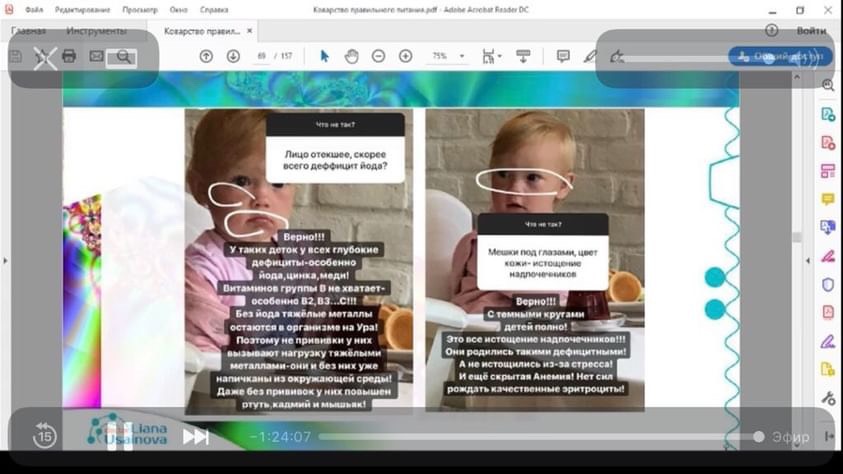Rewind video 15 seconds
The width and height of the screenshot is (843, 474).
pyautogui.click(x=45, y=435)
